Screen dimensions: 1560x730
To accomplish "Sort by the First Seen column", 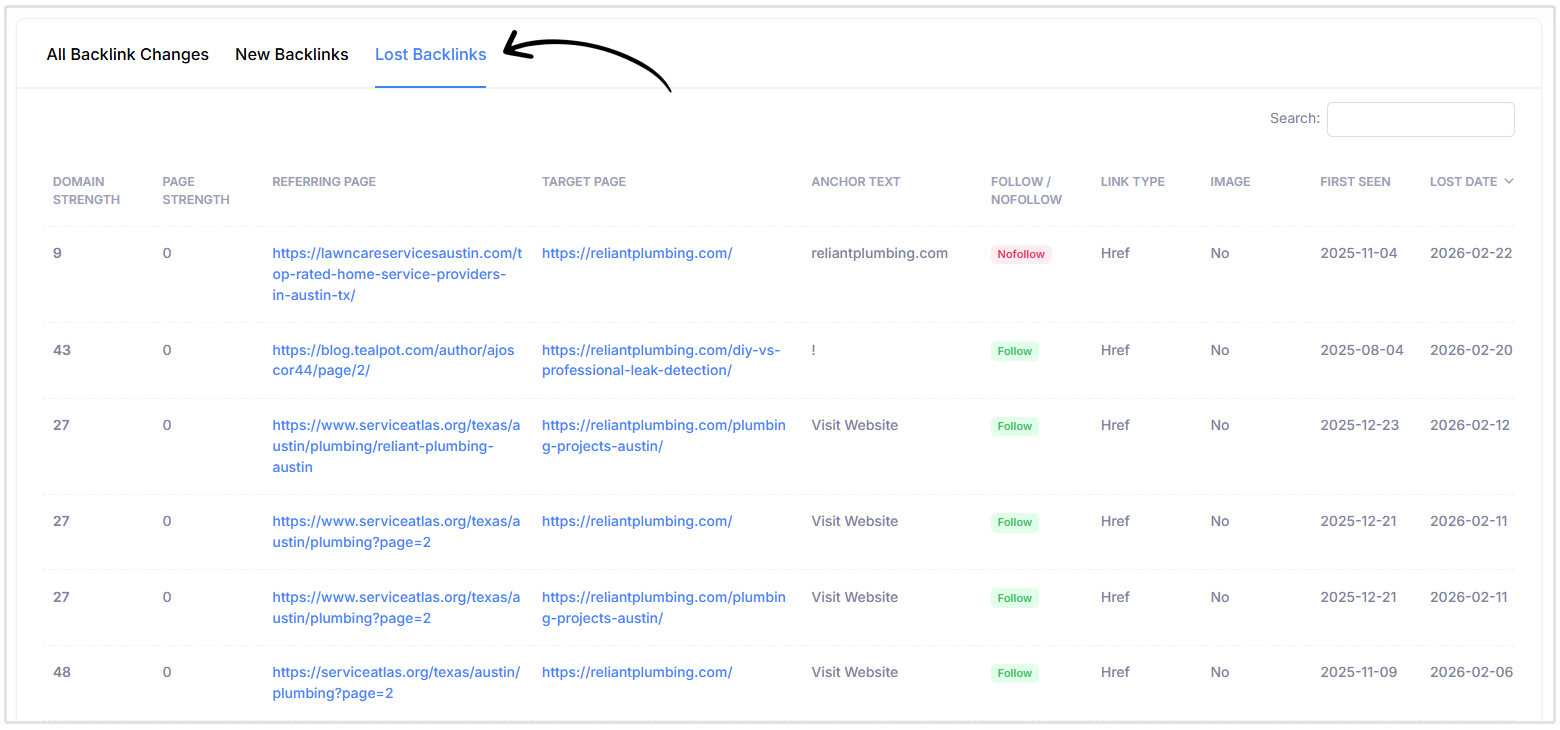I will pos(1354,181).
